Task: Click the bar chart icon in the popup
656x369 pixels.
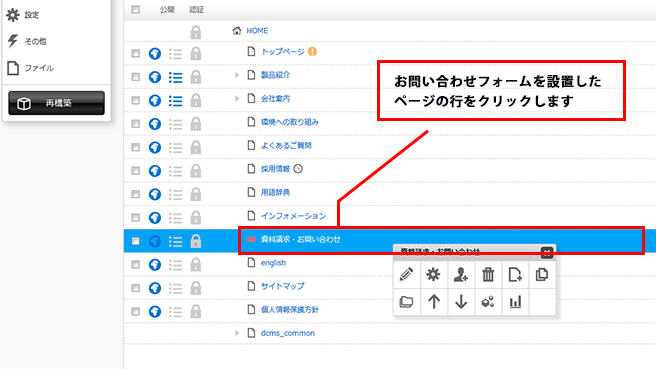Action: click(x=515, y=302)
